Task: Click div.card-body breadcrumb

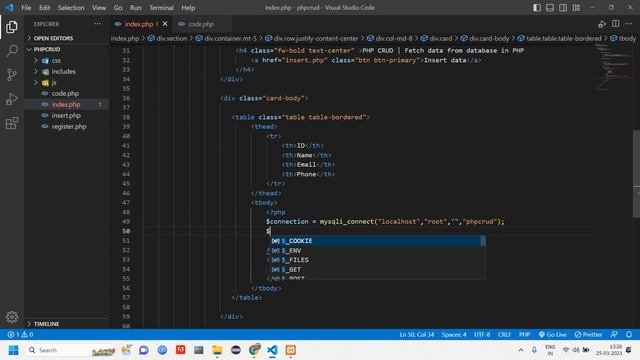Action: [x=489, y=38]
